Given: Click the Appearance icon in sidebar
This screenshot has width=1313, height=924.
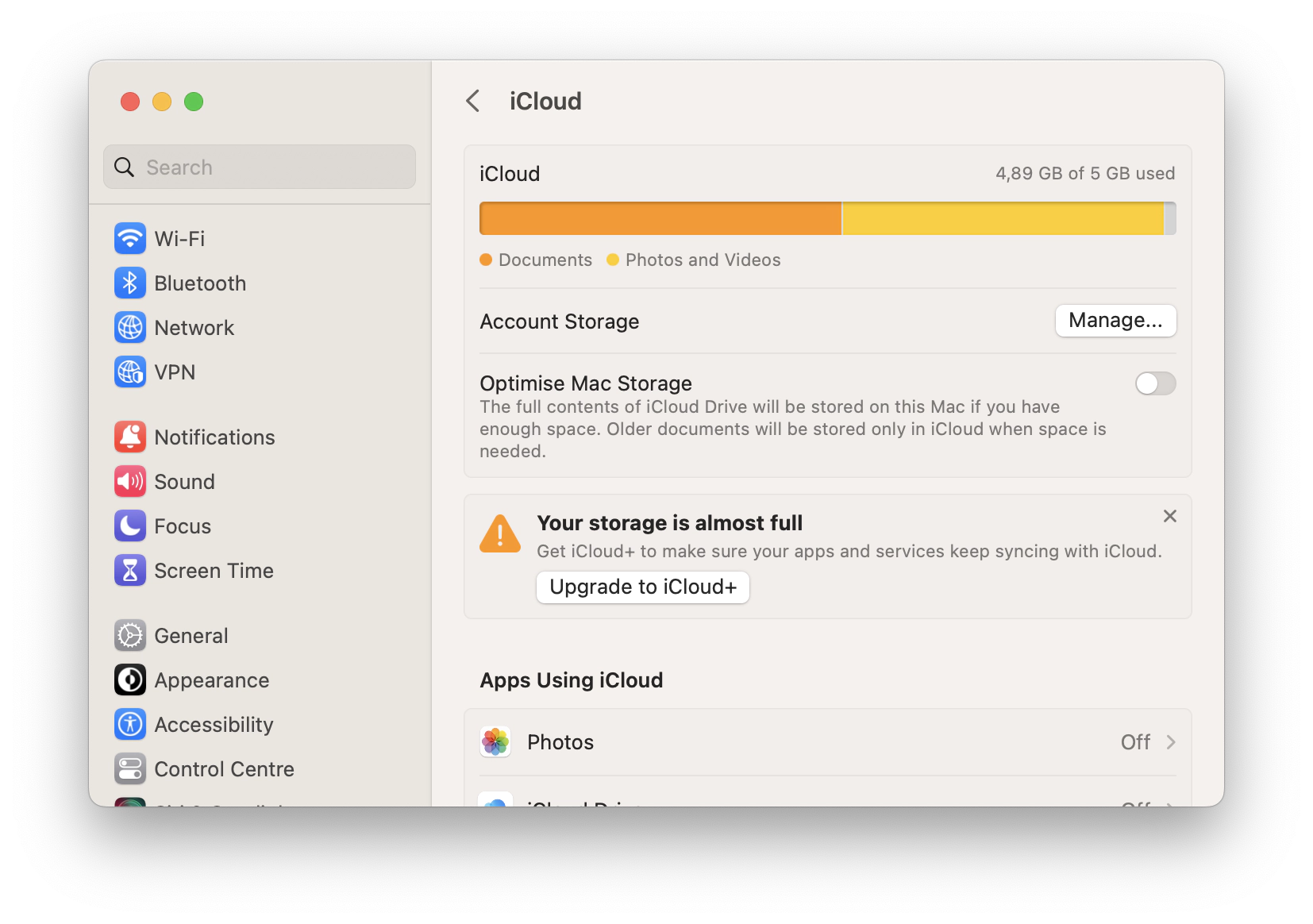Looking at the screenshot, I should point(130,680).
